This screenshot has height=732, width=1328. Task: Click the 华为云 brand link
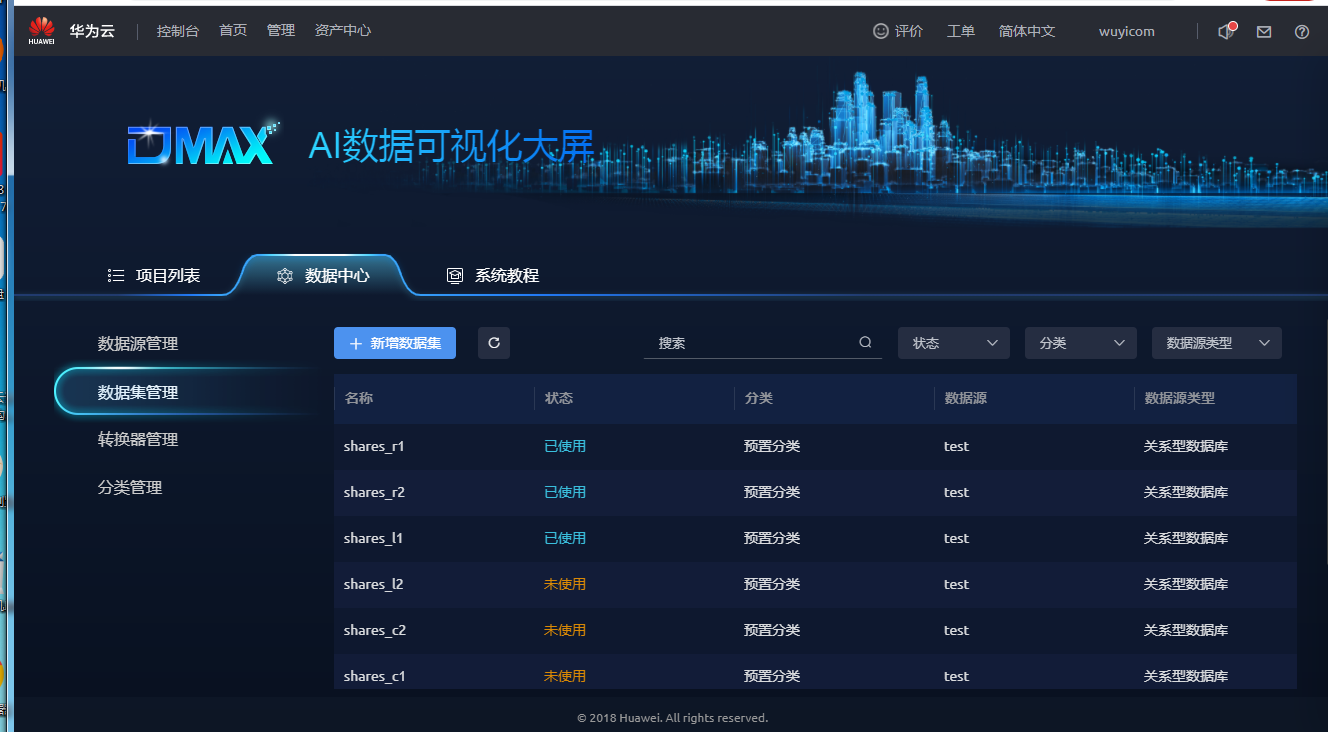tap(92, 31)
